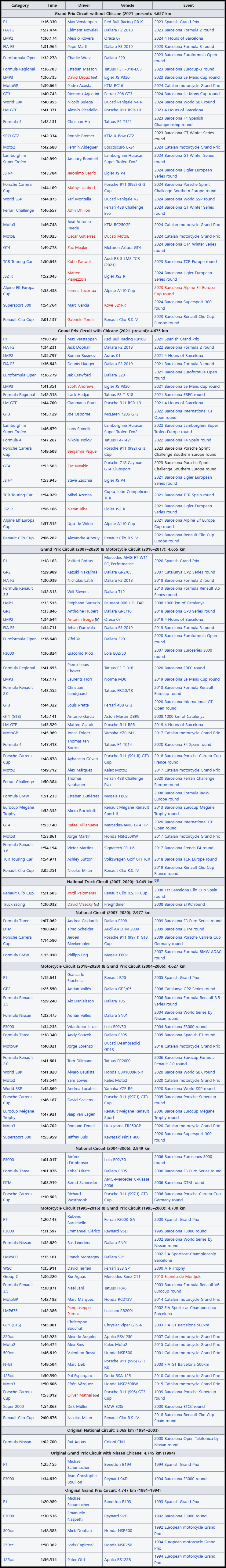Click the Event column header
Image resolution: width=226 pixels, height=1568 pixels.
[188, 5]
